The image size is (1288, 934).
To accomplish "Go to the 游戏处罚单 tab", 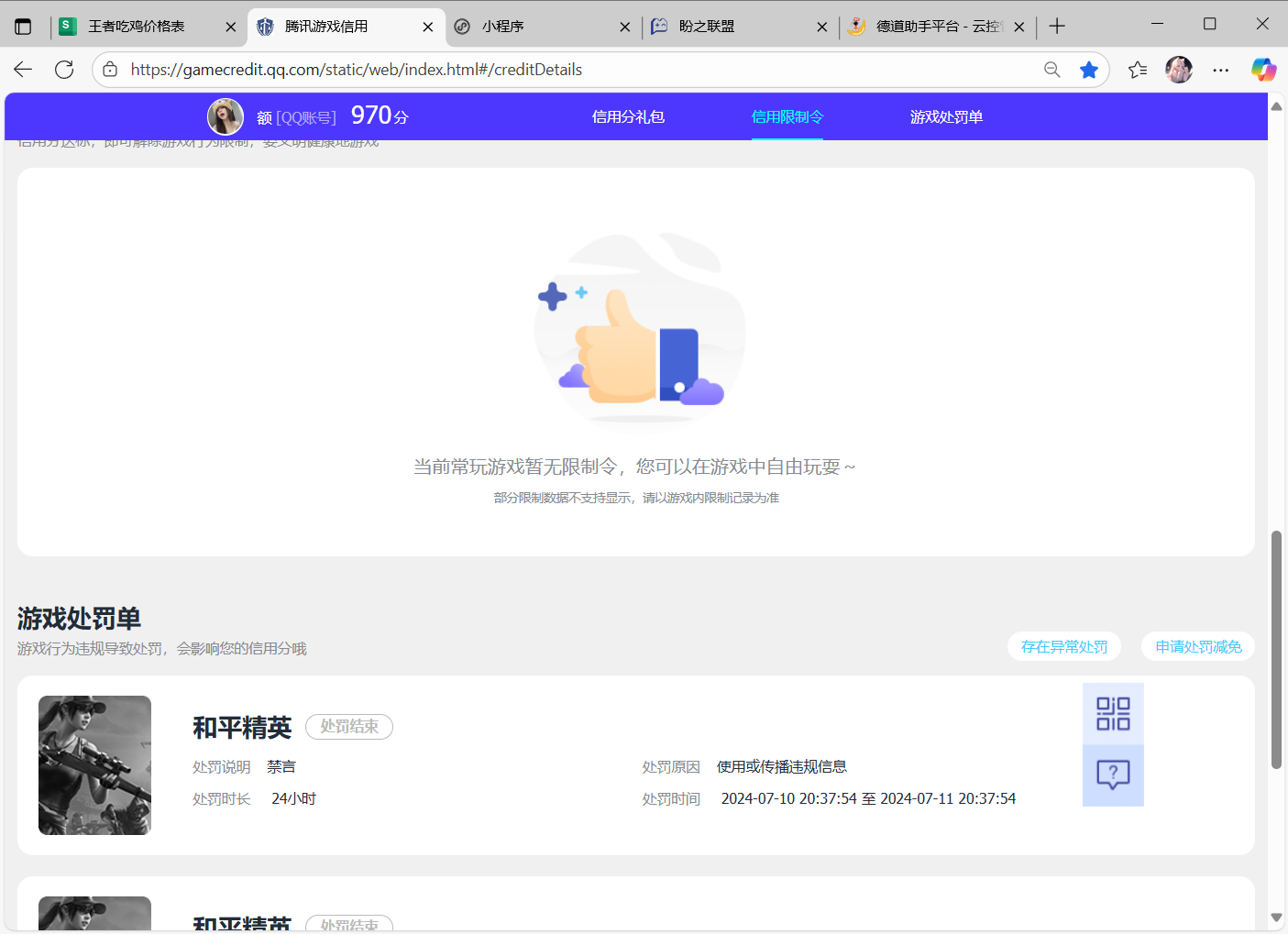I will coord(946,116).
